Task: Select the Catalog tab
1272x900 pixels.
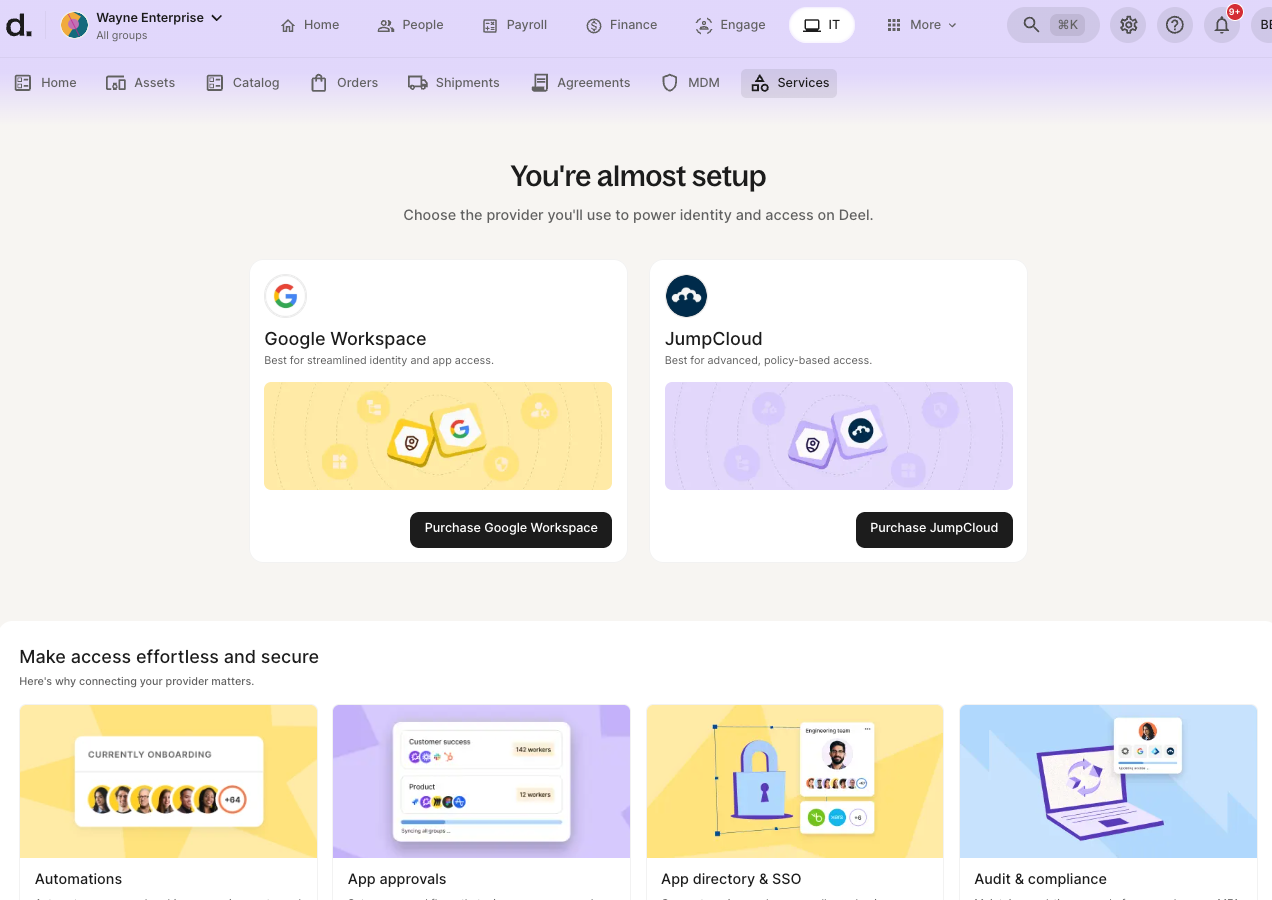Action: pyautogui.click(x=243, y=83)
